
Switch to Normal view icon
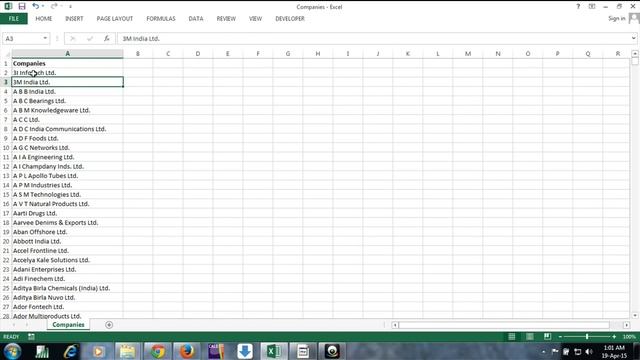(511, 337)
